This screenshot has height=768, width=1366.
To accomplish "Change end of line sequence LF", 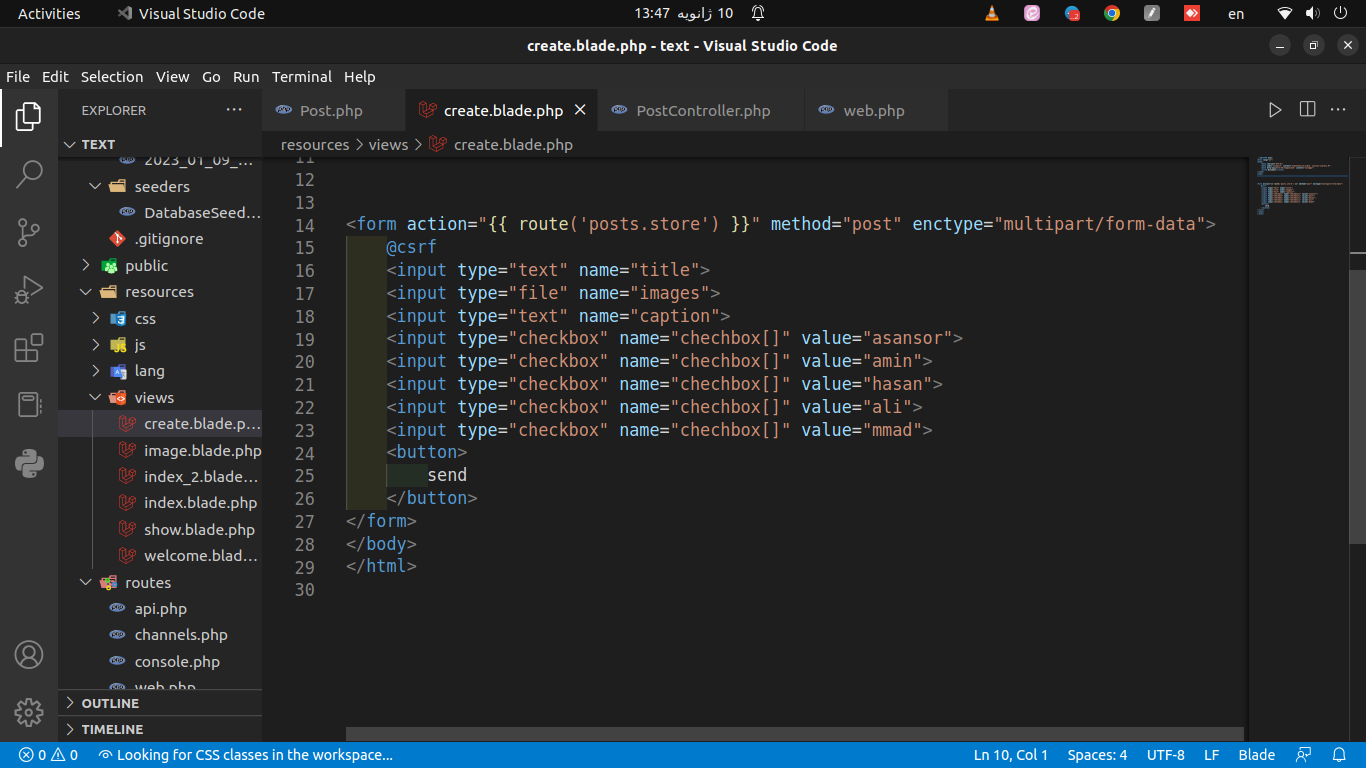I will (1211, 755).
